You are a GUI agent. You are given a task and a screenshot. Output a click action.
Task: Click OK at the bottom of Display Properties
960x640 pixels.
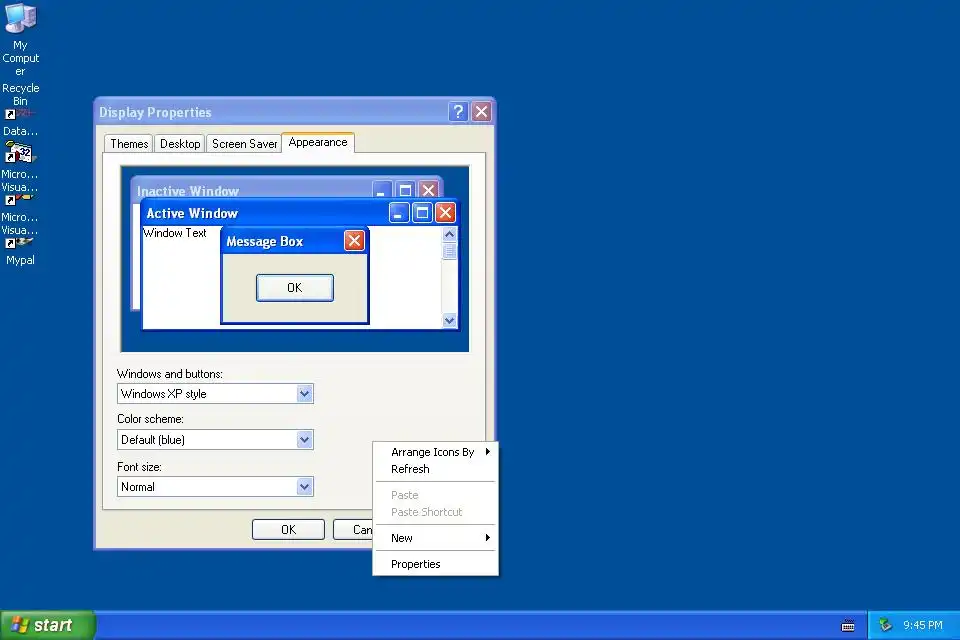(x=288, y=530)
